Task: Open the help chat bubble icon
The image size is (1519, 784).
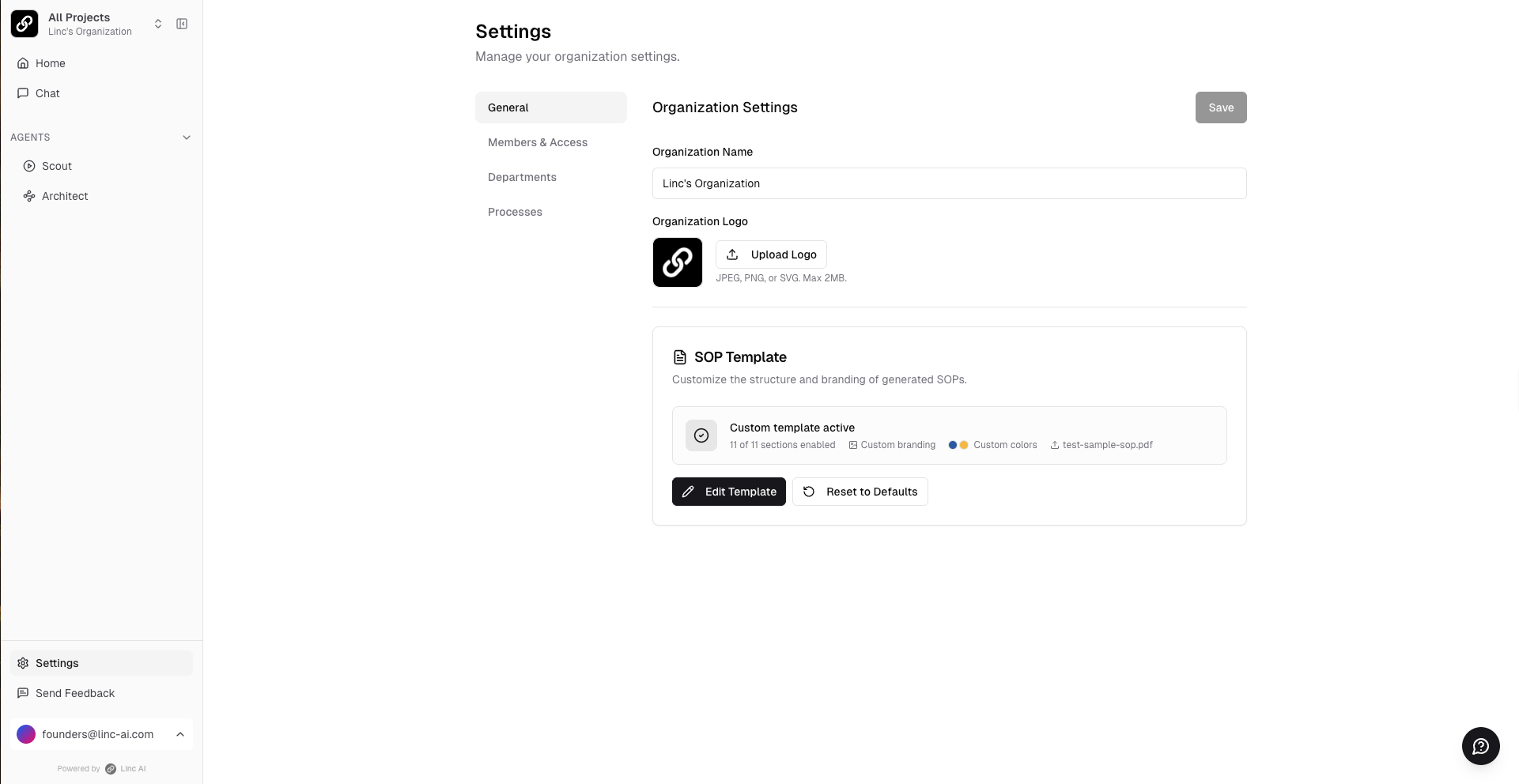Action: [x=1480, y=746]
